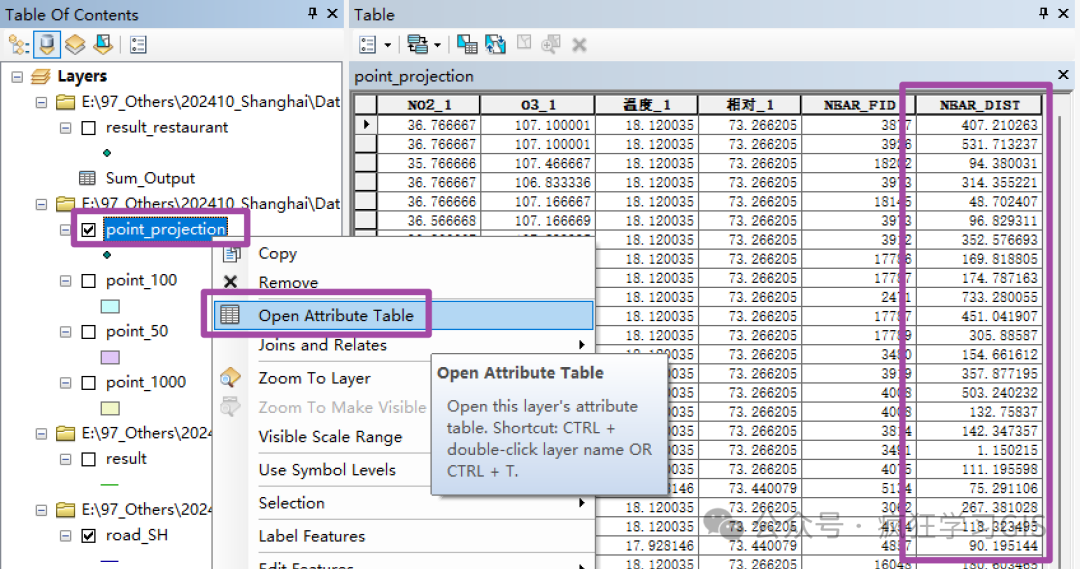Viewport: 1080px width, 569px height.
Task: Open Related Tables dropdown arrow
Action: pos(437,45)
